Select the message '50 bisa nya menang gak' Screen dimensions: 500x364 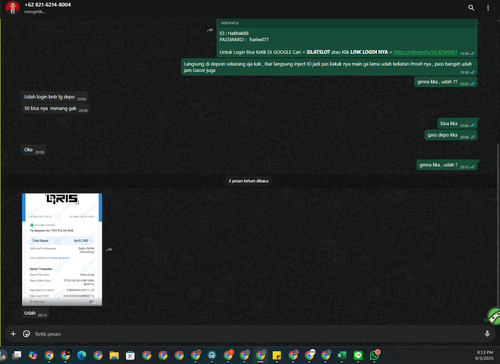click(x=55, y=108)
